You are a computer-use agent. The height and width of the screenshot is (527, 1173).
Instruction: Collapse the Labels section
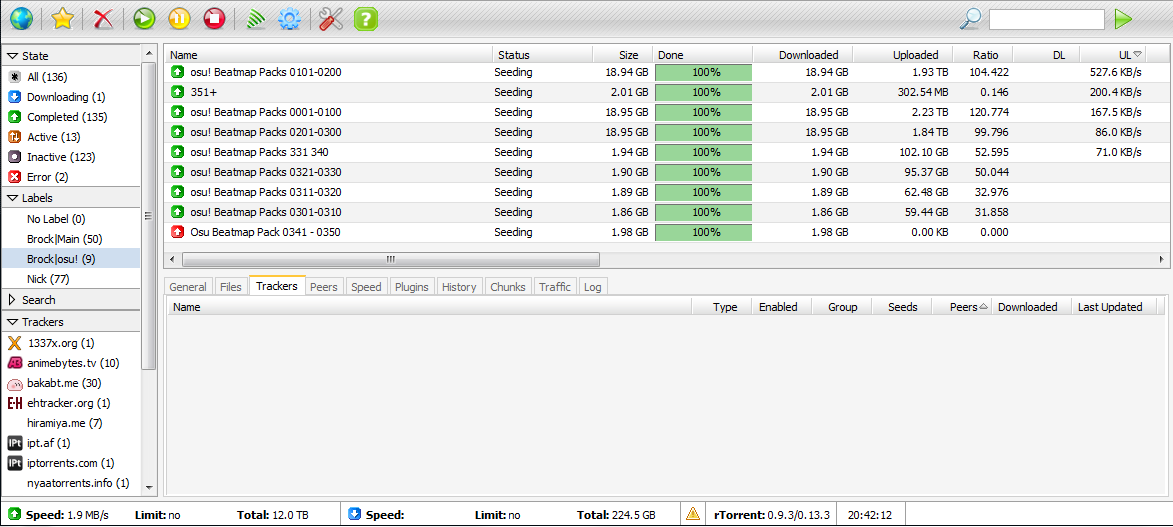(x=13, y=198)
